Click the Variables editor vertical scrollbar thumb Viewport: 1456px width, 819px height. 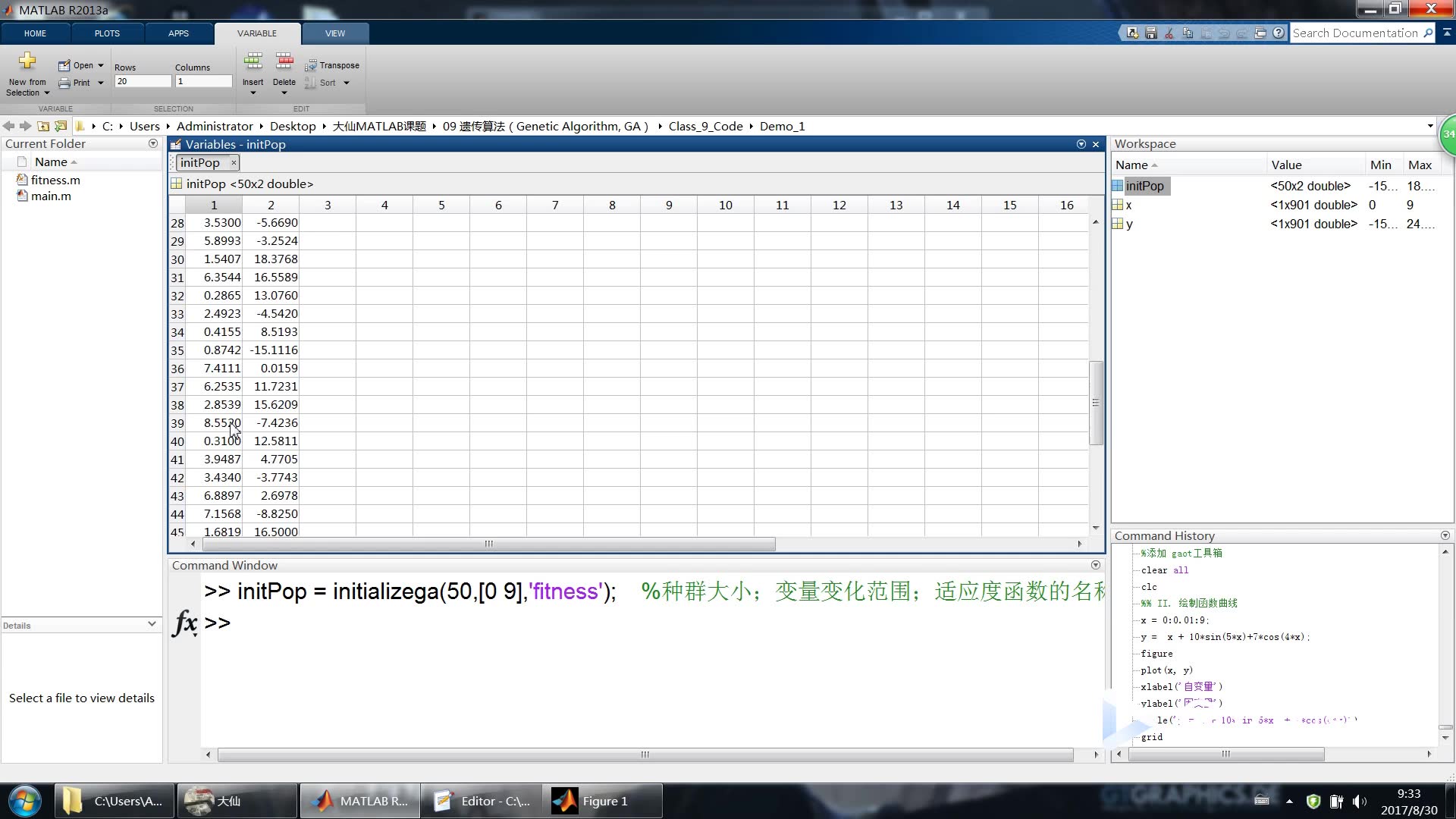pos(1095,403)
